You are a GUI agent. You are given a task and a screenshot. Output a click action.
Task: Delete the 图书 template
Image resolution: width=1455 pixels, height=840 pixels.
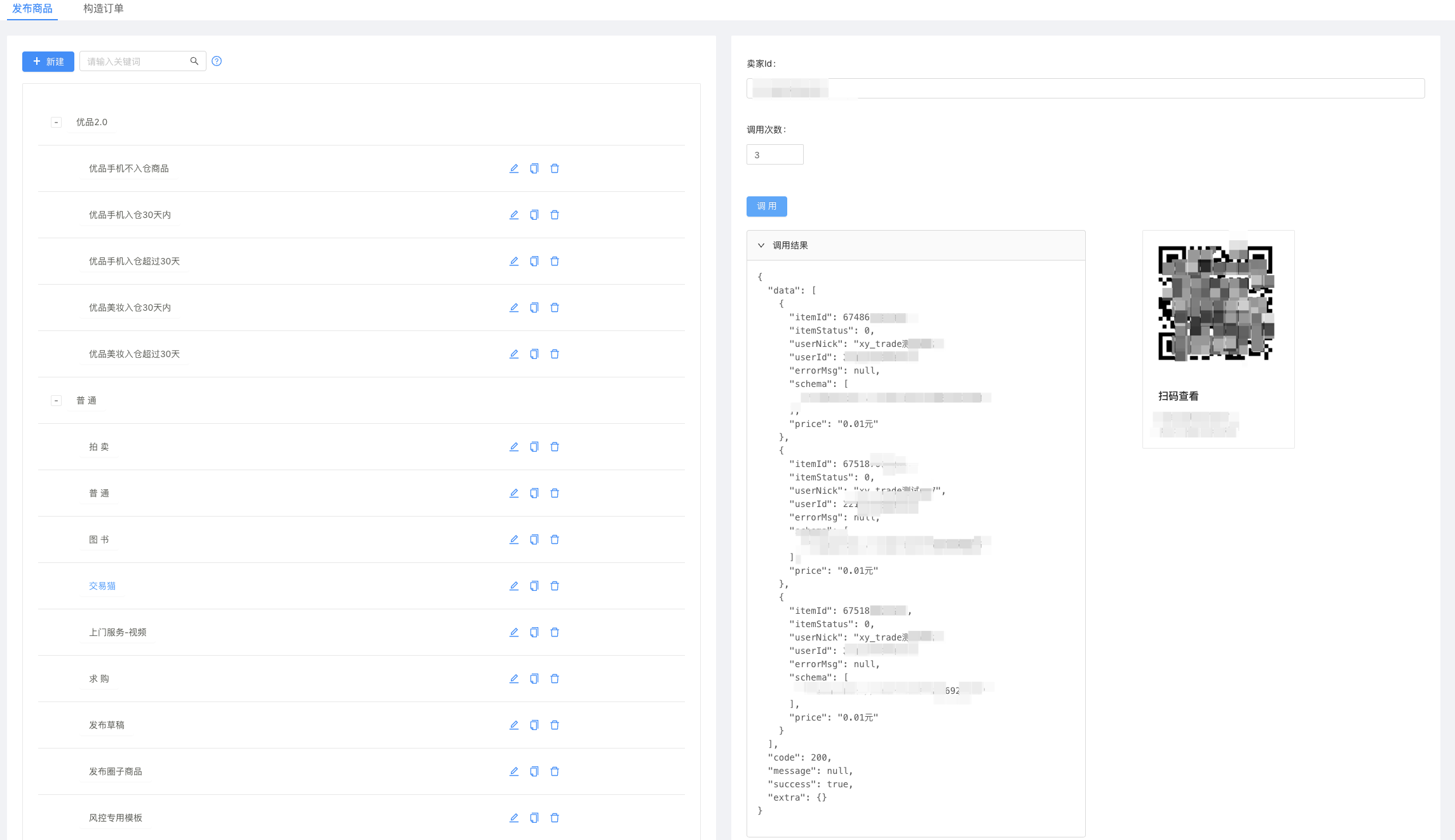[x=555, y=539]
